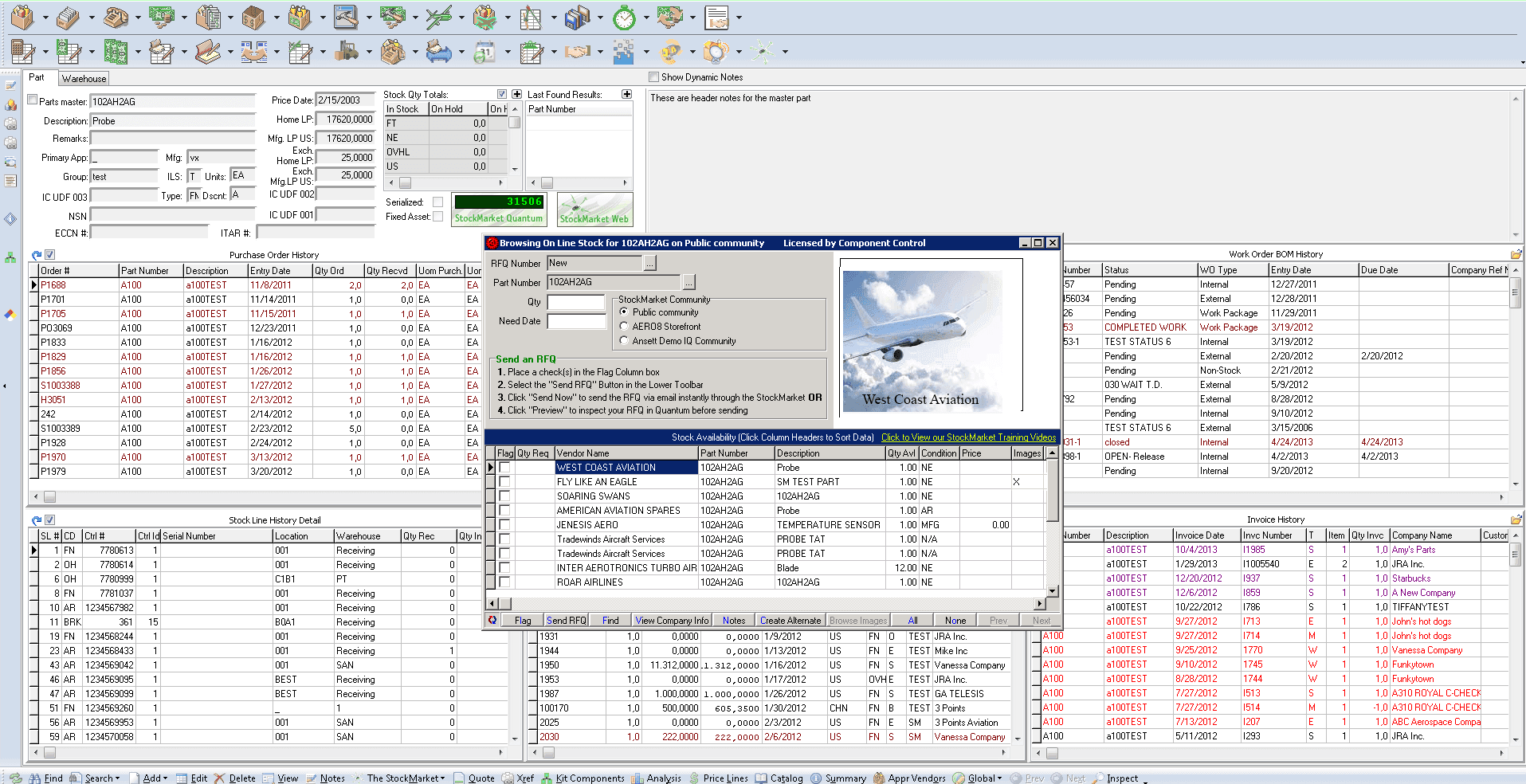Click Kit Components in bottom toolbar
Viewport: 1526px width, 784px height.
coord(589,778)
